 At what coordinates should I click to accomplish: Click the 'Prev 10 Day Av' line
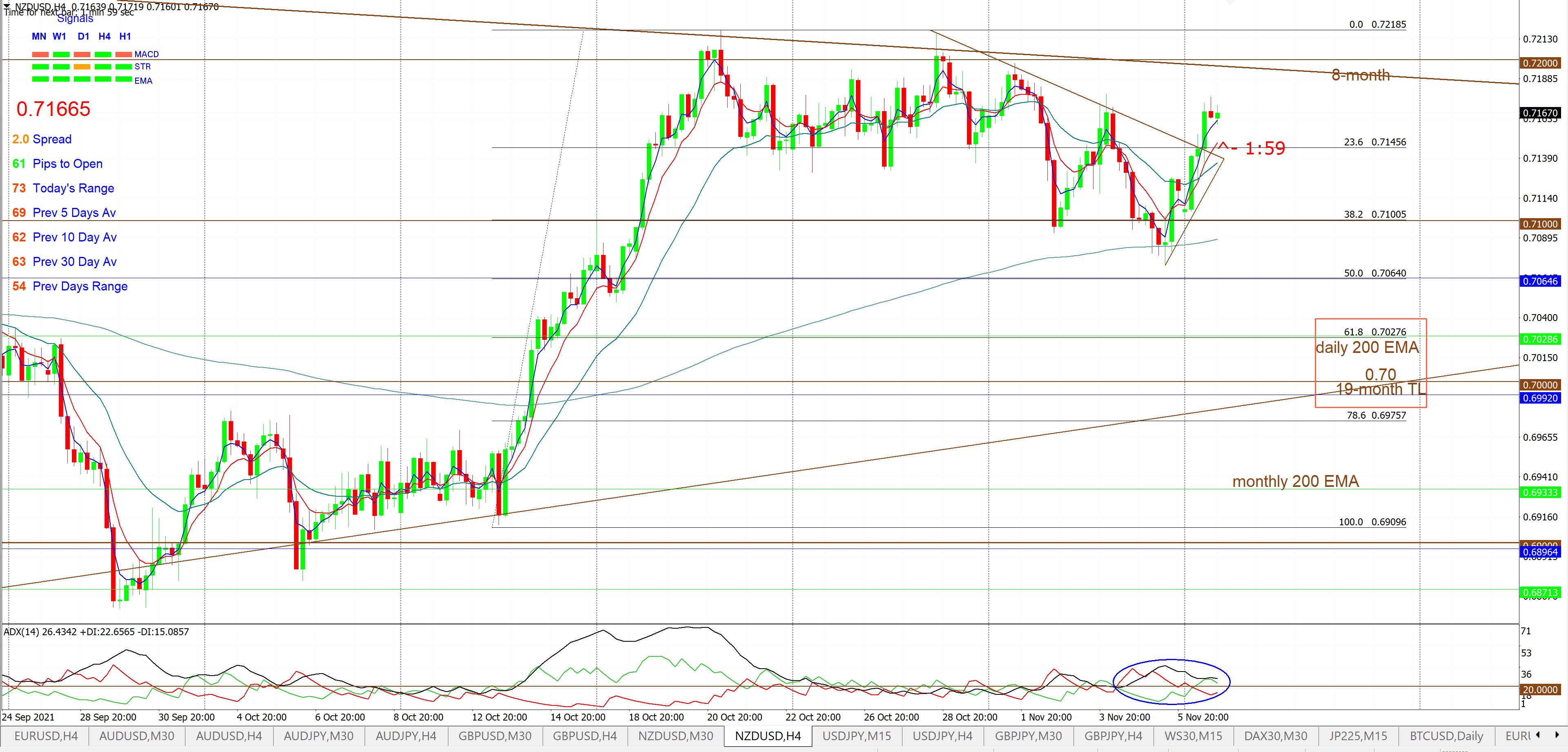[65, 237]
